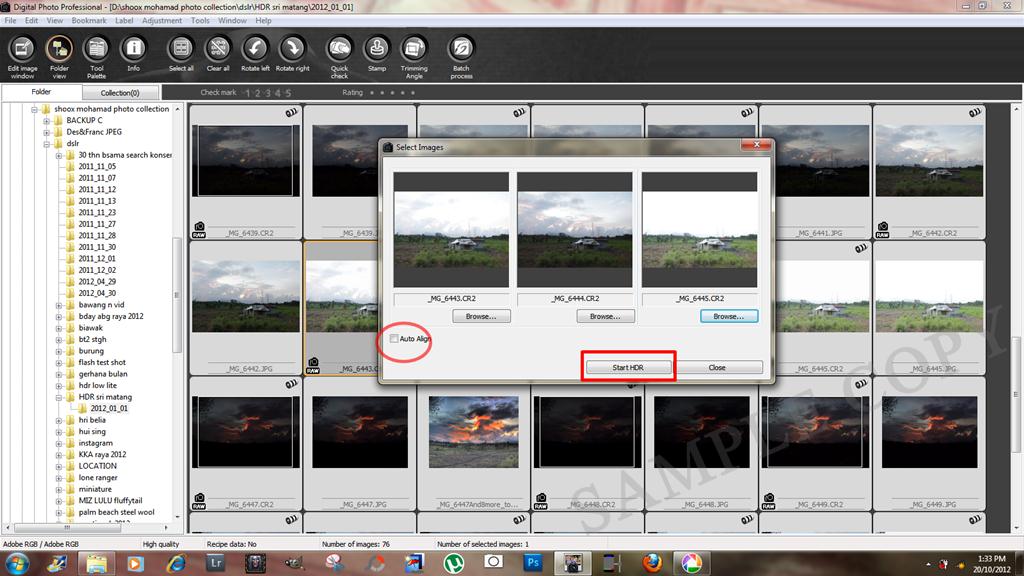
Task: Click the Start HDR button
Action: point(628,366)
